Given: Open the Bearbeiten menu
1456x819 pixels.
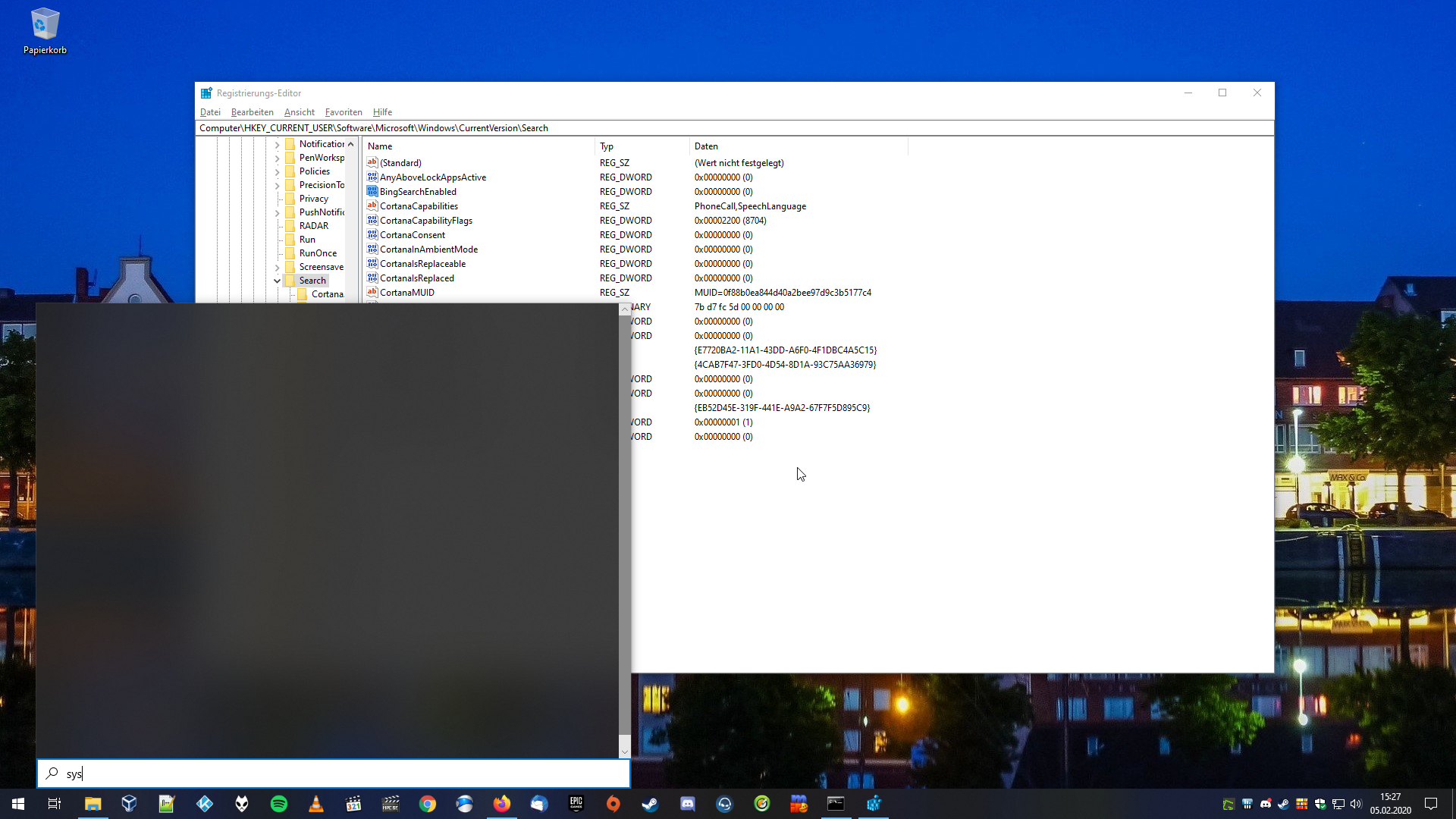Looking at the screenshot, I should pyautogui.click(x=252, y=112).
